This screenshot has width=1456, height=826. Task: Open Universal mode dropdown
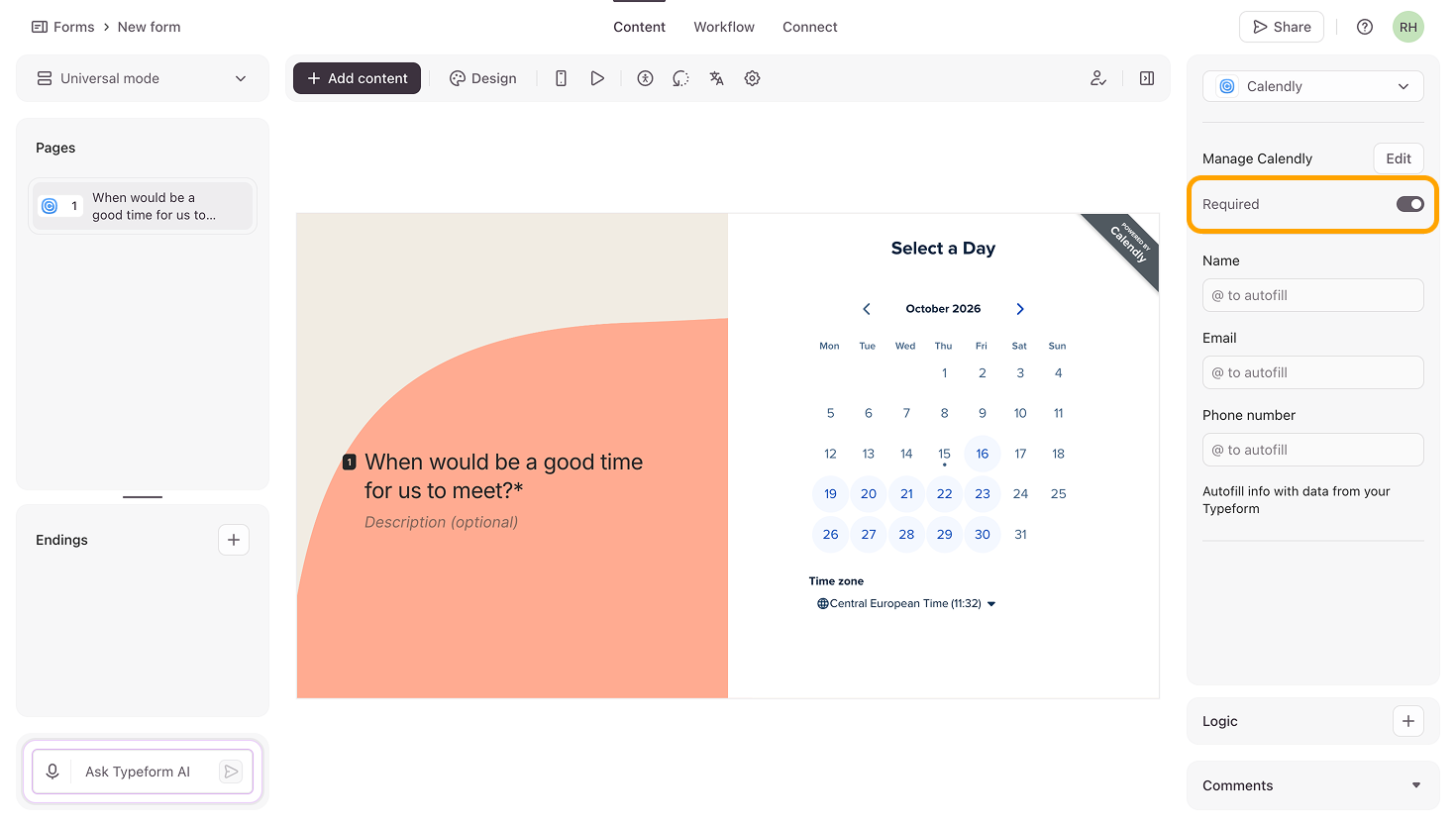[x=143, y=78]
